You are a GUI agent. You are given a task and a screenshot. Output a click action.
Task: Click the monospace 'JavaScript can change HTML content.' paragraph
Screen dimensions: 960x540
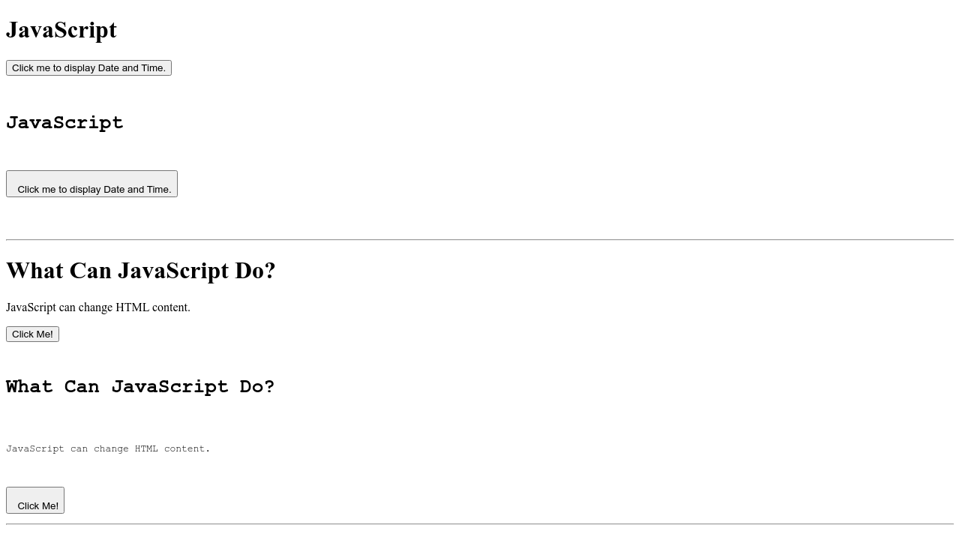108,449
